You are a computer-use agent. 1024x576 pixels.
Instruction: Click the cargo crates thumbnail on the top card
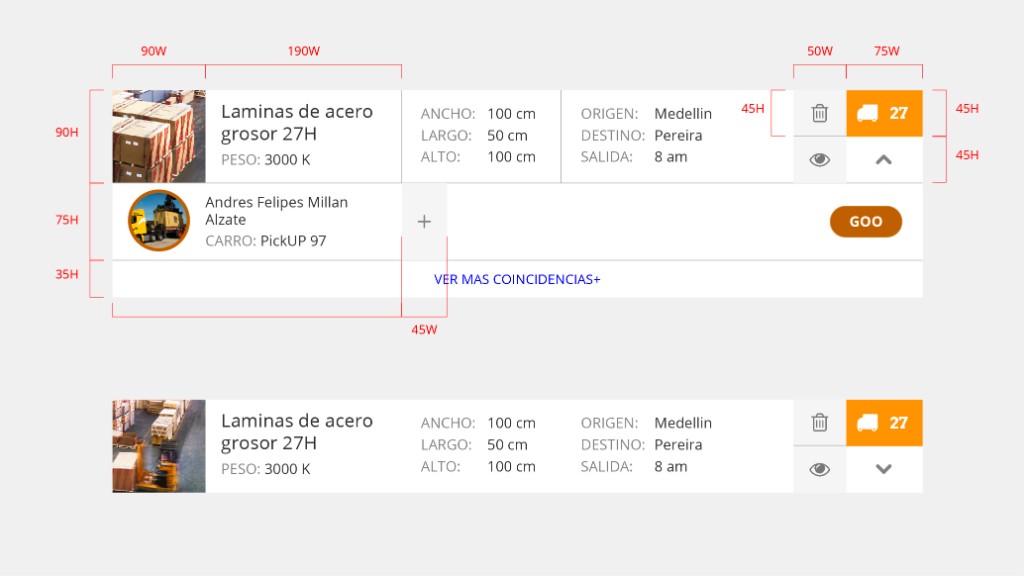158,136
